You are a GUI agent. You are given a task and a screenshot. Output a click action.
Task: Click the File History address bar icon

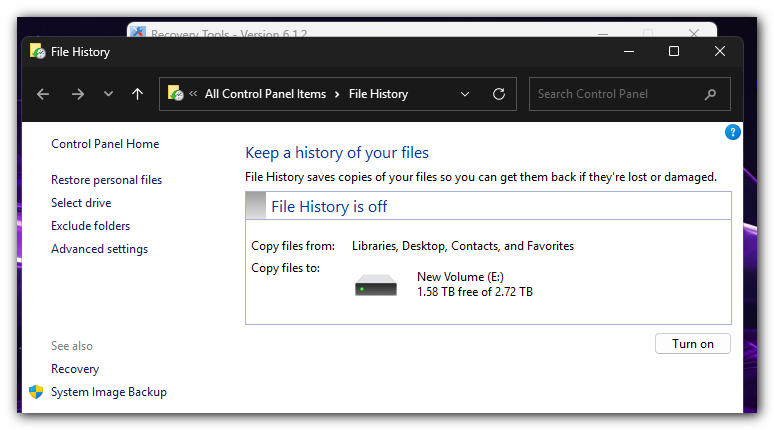pyautogui.click(x=175, y=94)
